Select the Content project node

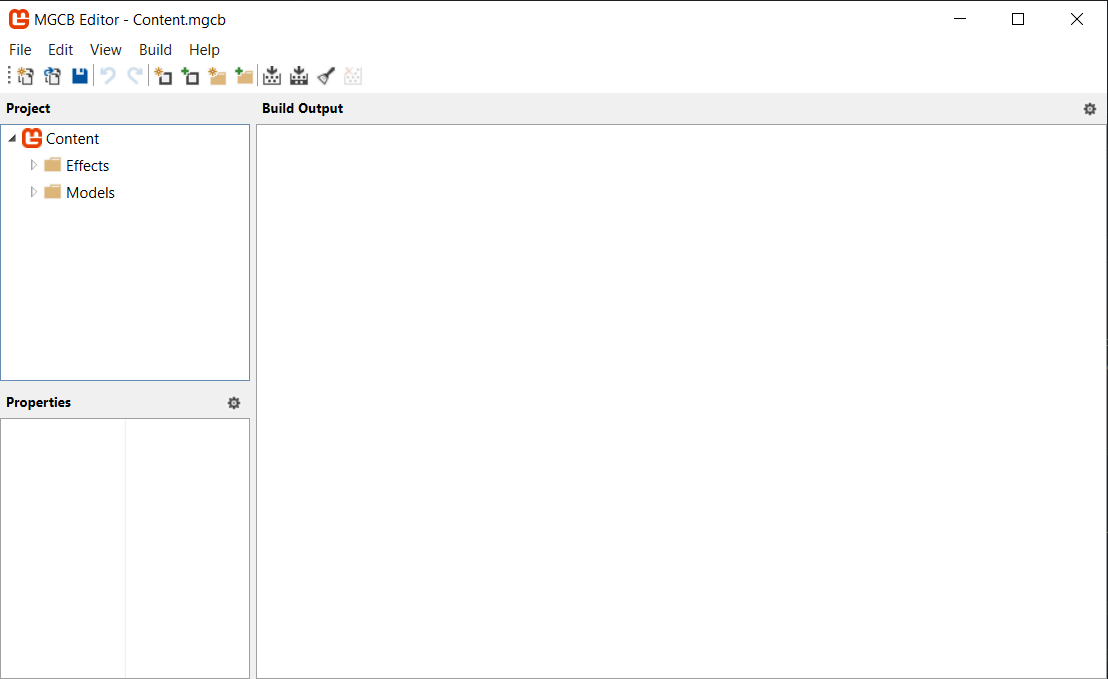[72, 138]
